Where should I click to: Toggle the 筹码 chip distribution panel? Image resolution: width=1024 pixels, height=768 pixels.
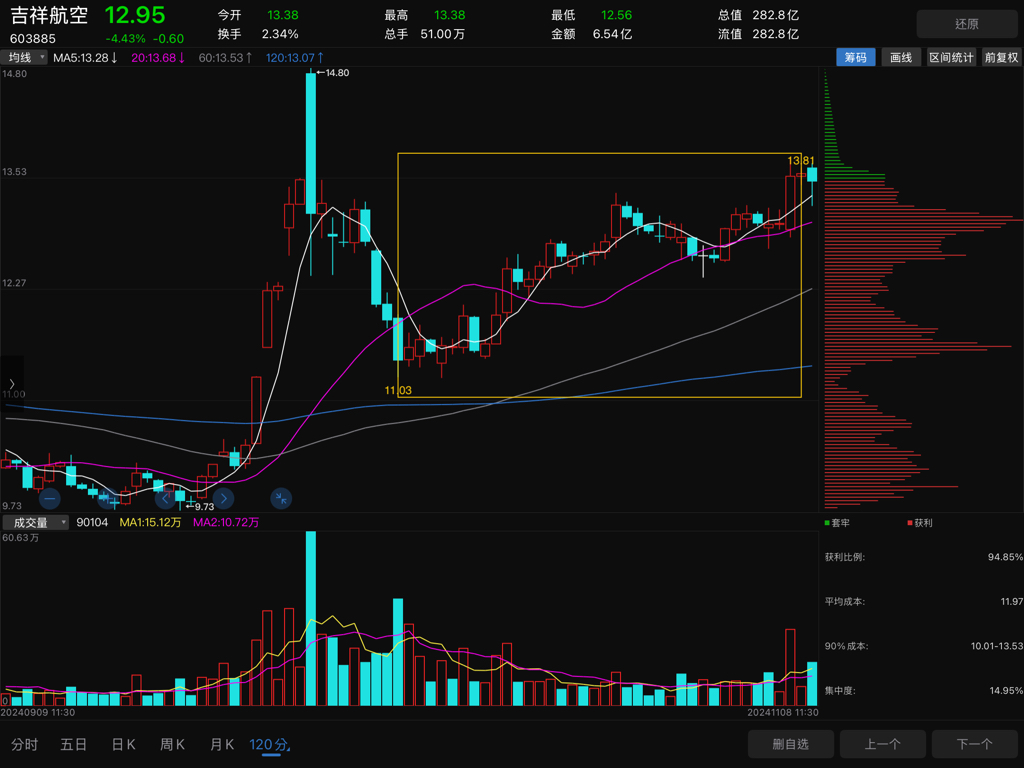[x=856, y=57]
